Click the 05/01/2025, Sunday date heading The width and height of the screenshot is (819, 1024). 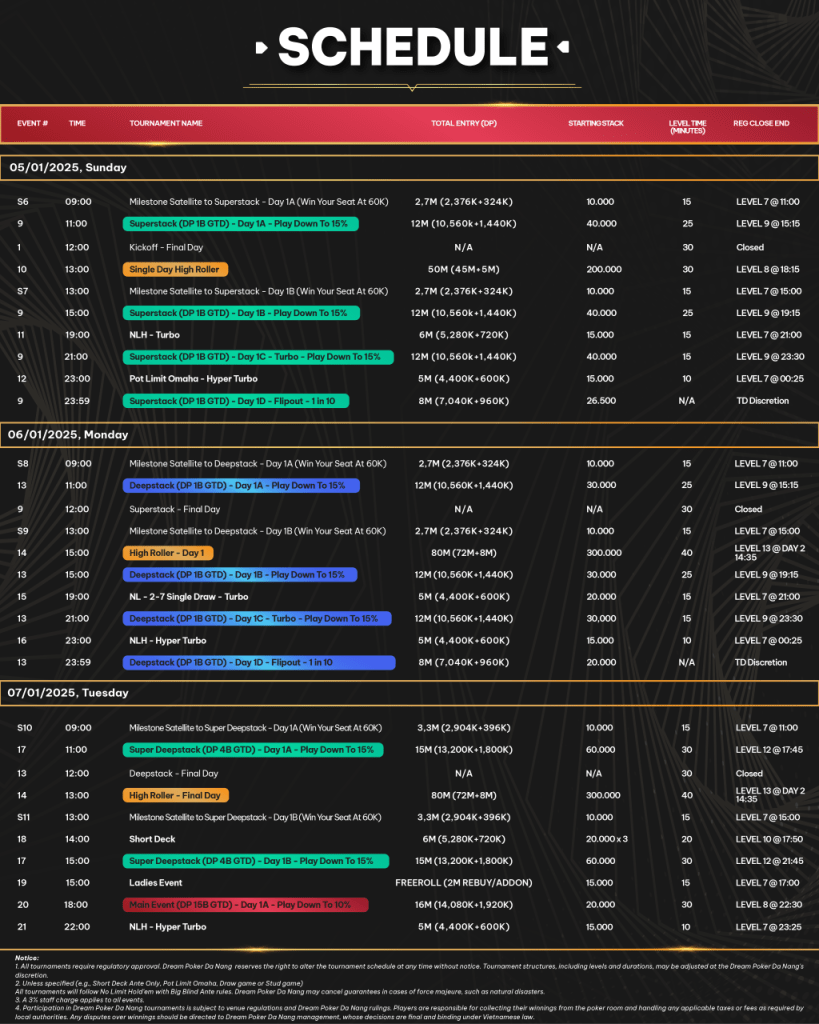tap(68, 167)
